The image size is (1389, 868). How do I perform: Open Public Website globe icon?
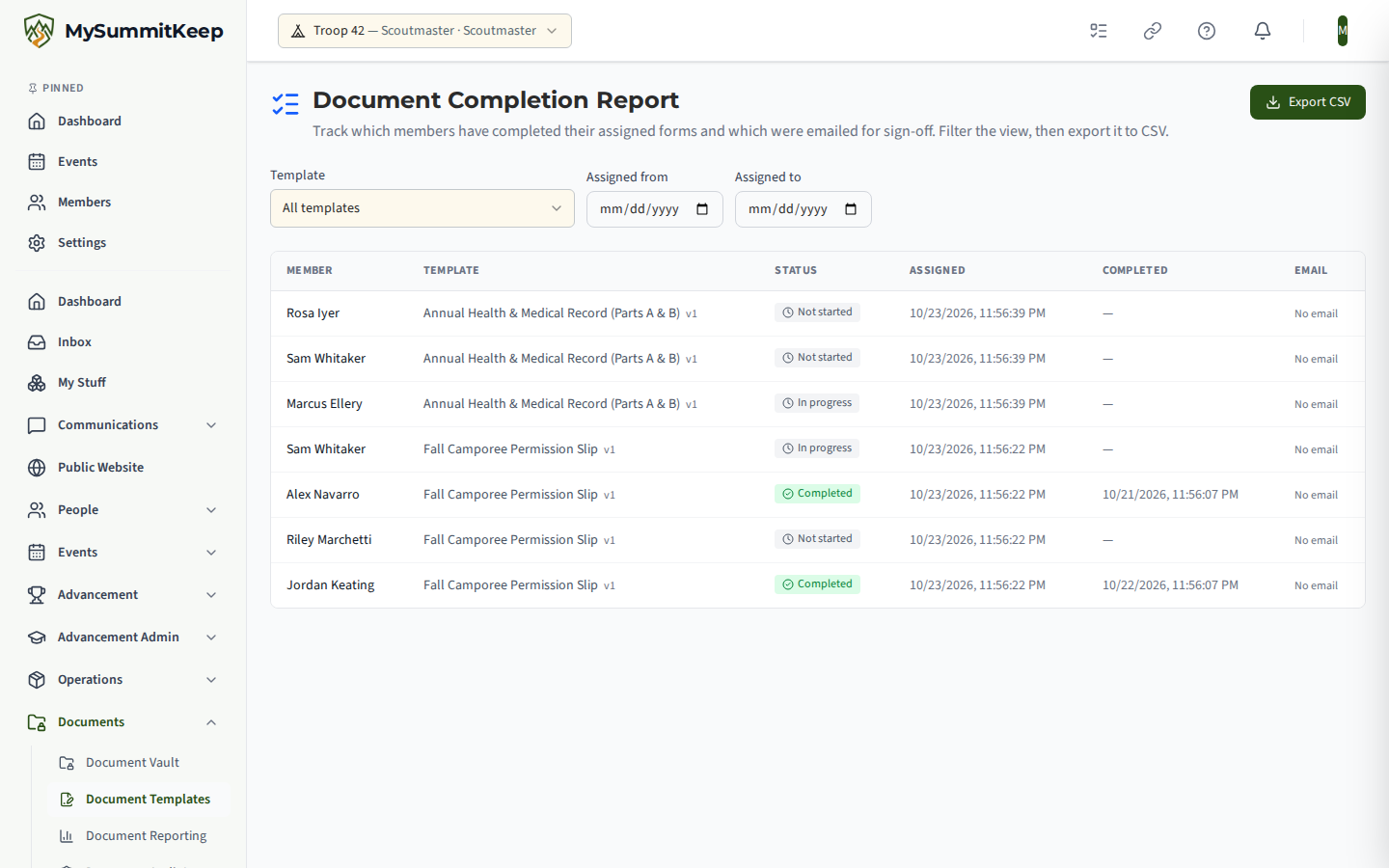(37, 468)
